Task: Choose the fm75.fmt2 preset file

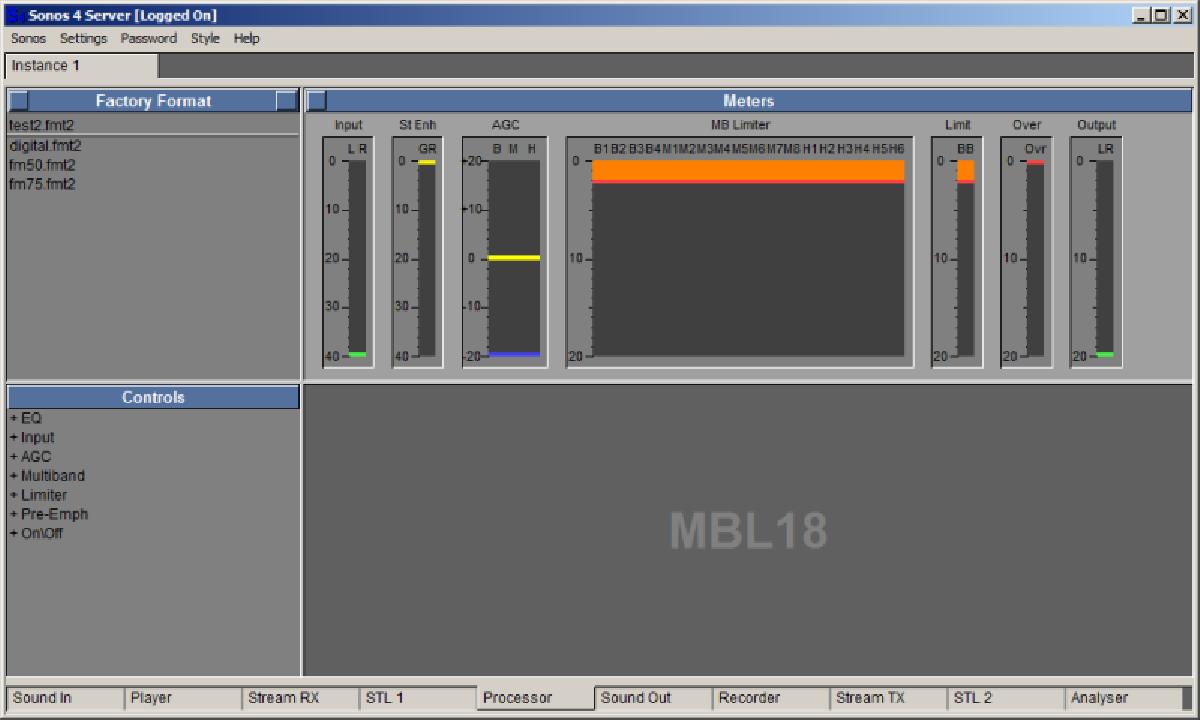Action: point(42,184)
